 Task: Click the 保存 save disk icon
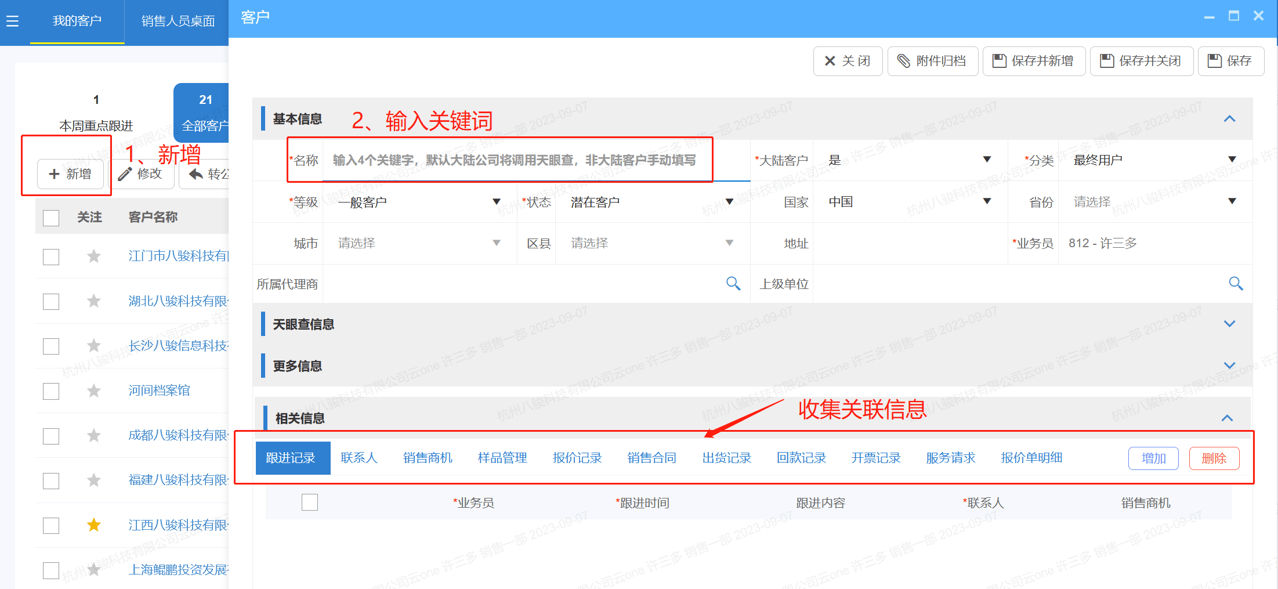1216,60
